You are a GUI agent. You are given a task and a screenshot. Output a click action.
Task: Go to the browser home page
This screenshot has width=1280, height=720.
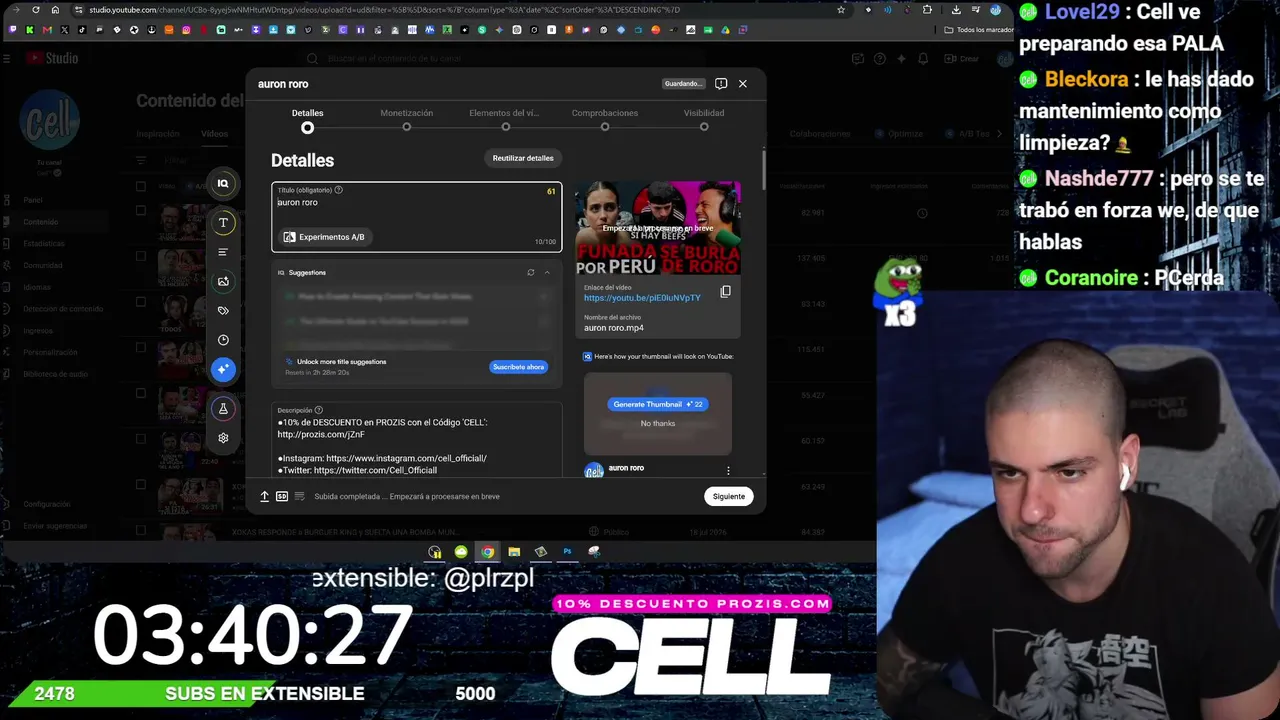(x=55, y=10)
